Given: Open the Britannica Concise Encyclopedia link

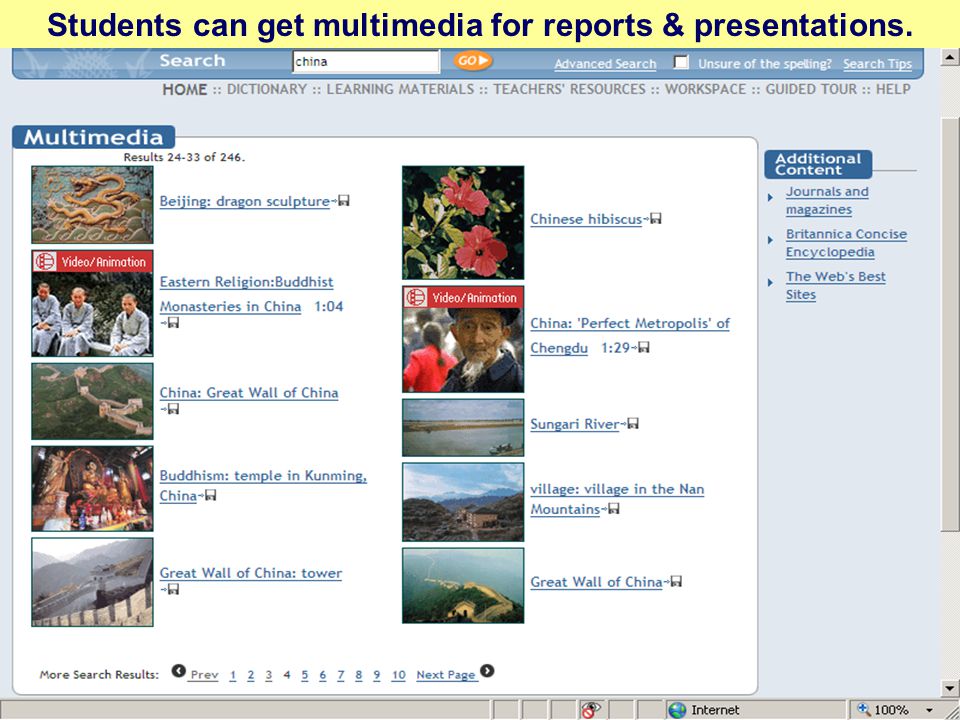Looking at the screenshot, I should (x=846, y=243).
